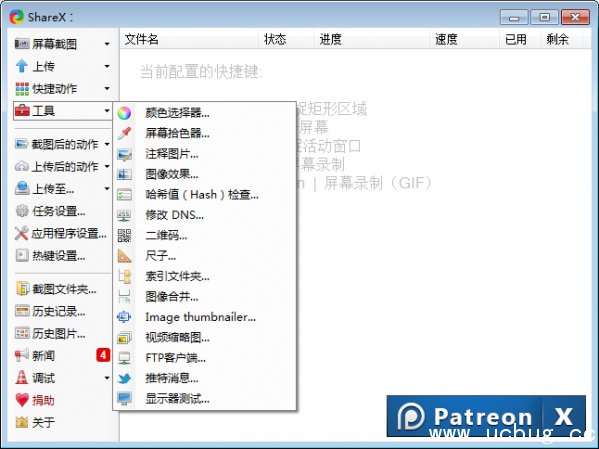Viewport: 599px width, 449px height.
Task: Click the 尺子 ruler icon
Action: coord(124,256)
